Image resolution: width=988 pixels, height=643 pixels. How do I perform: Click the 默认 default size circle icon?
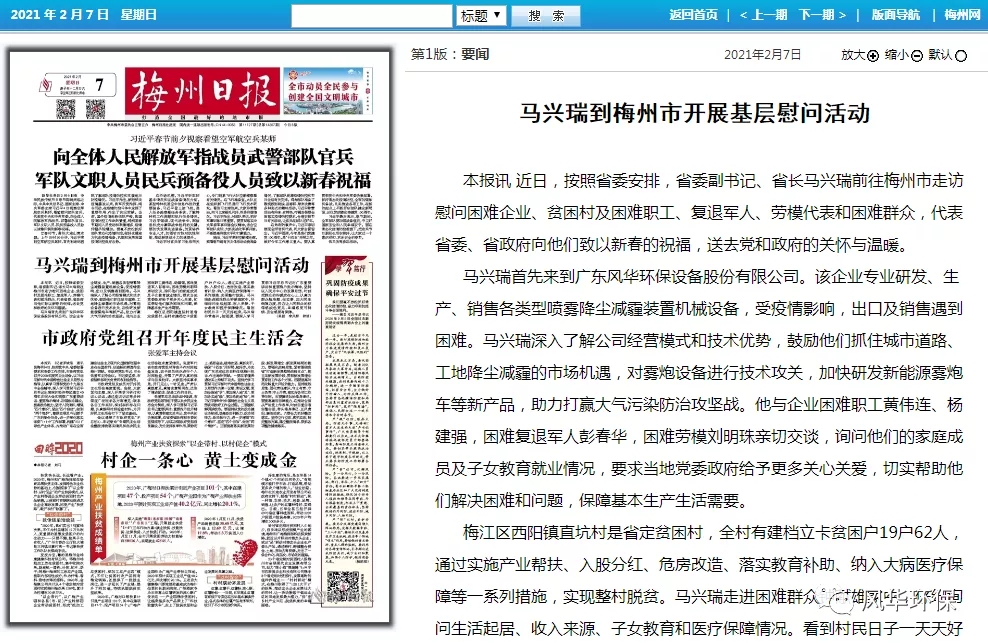(x=961, y=56)
